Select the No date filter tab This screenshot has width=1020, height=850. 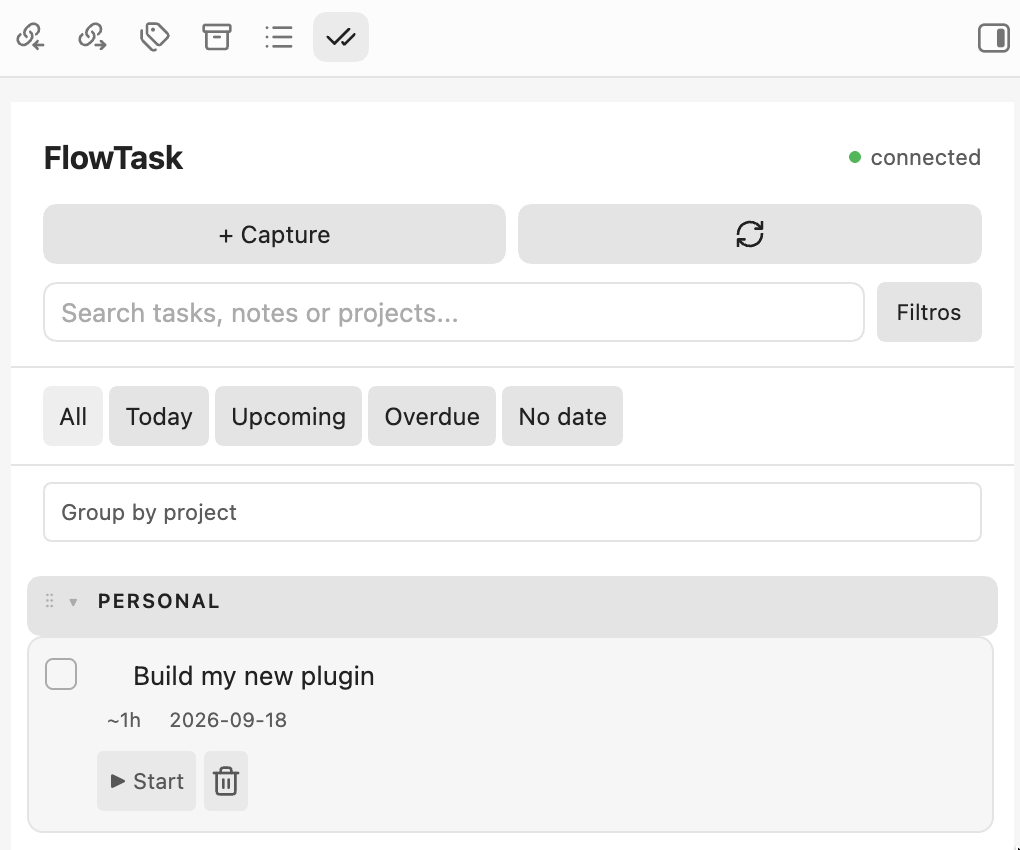coord(563,416)
